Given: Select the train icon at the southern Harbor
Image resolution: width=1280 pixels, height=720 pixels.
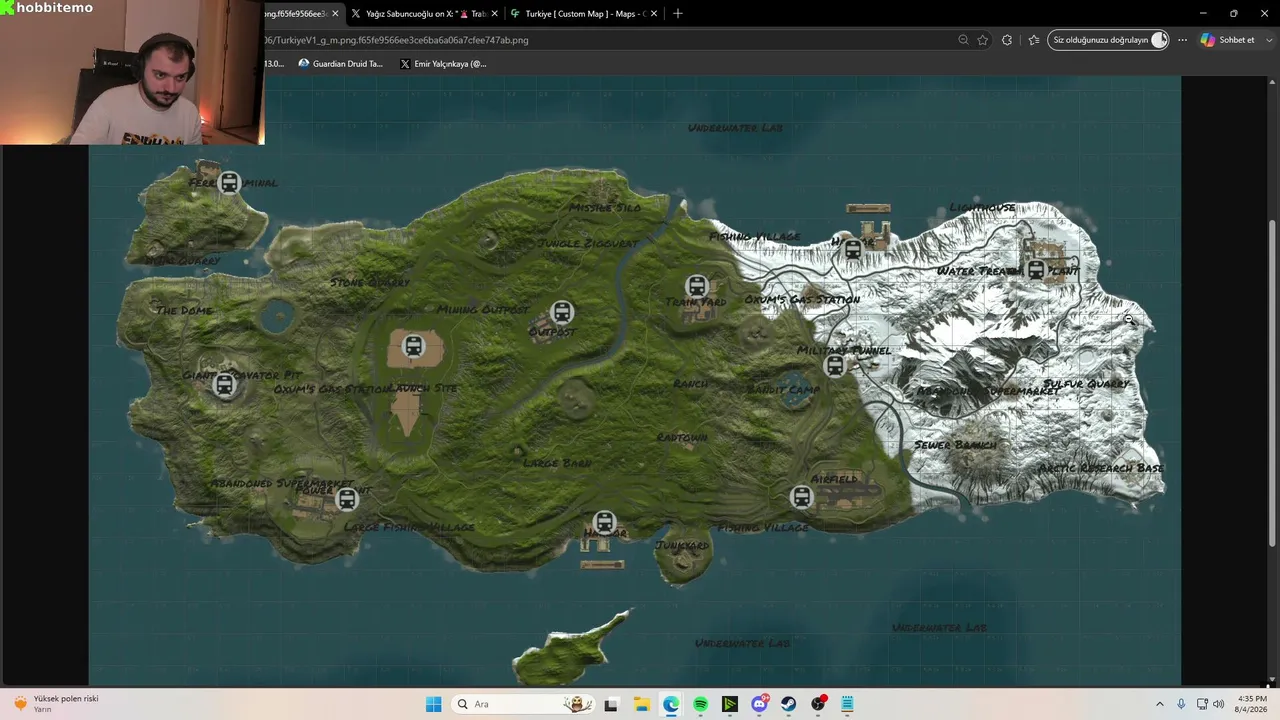Looking at the screenshot, I should (x=604, y=522).
